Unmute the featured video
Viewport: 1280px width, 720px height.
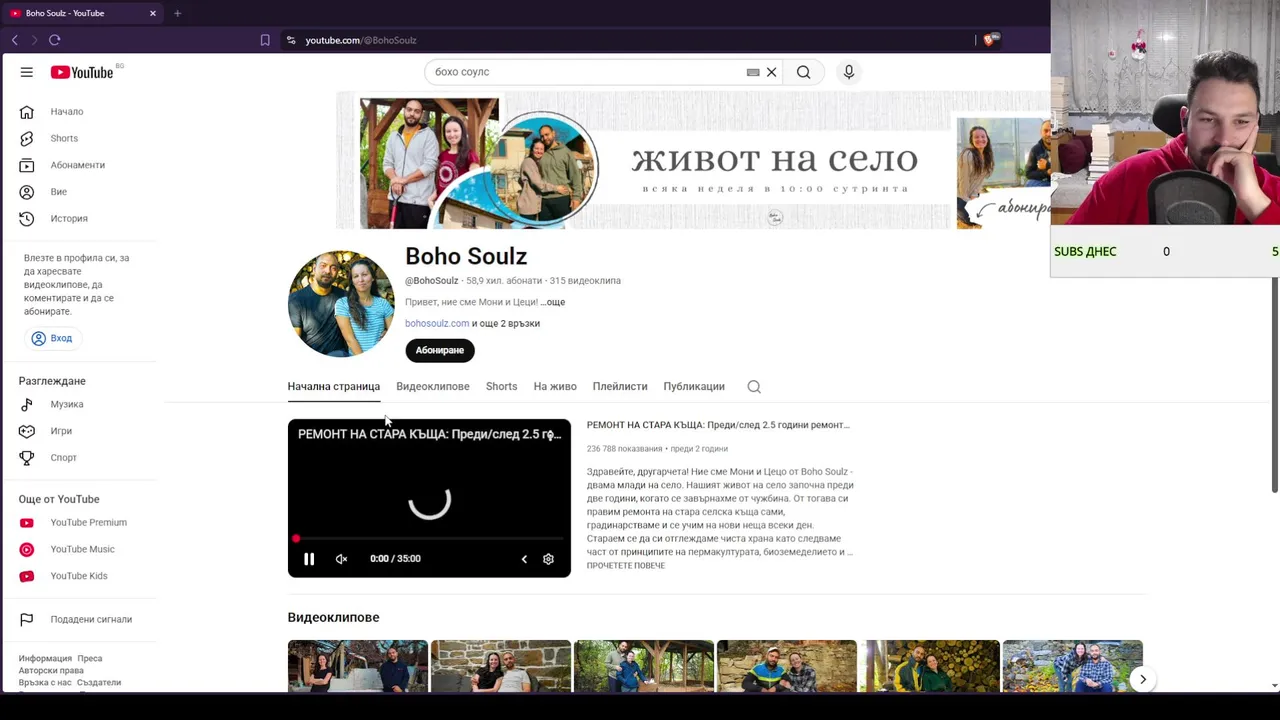coord(341,559)
